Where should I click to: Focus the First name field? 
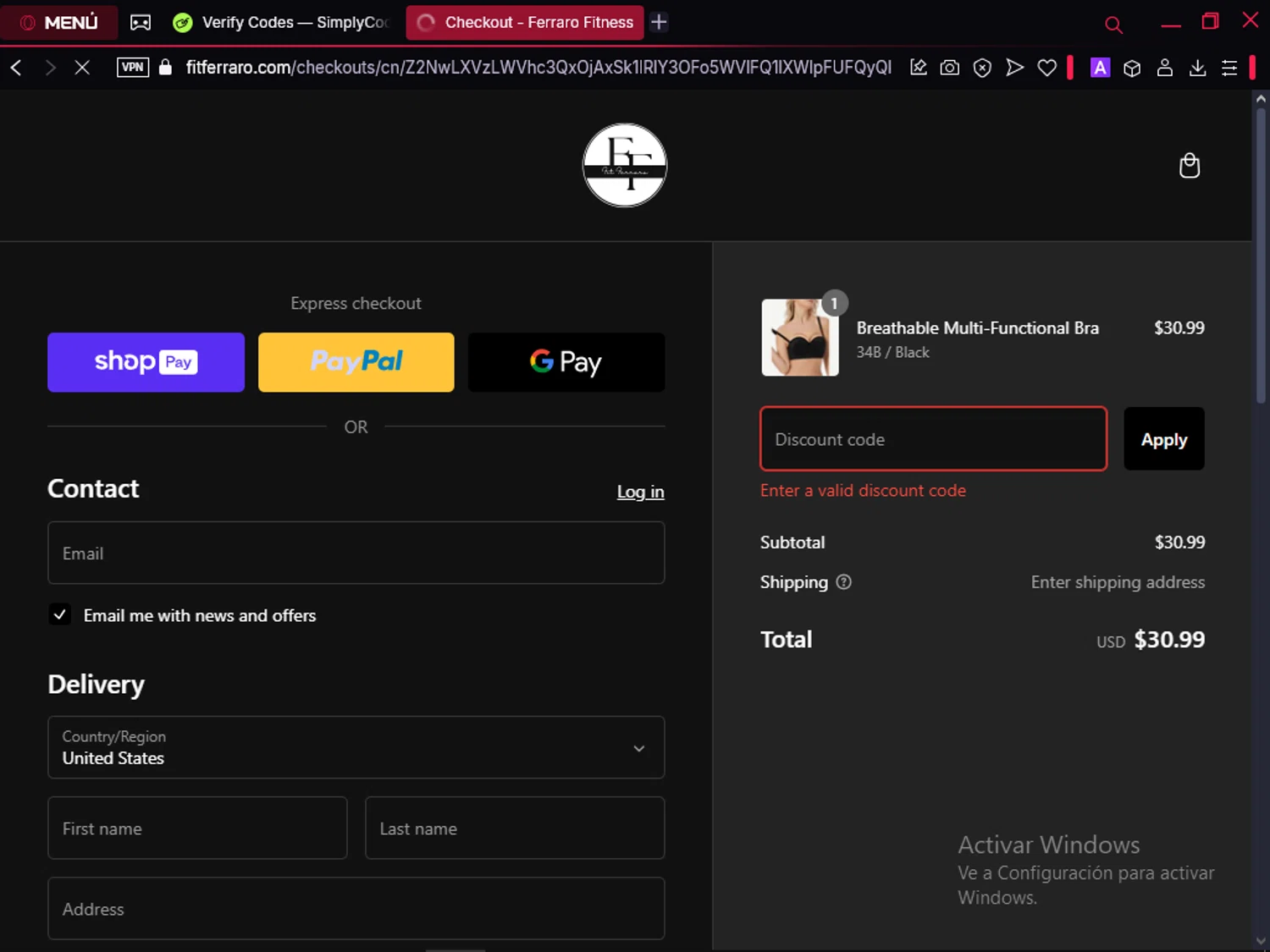point(197,828)
